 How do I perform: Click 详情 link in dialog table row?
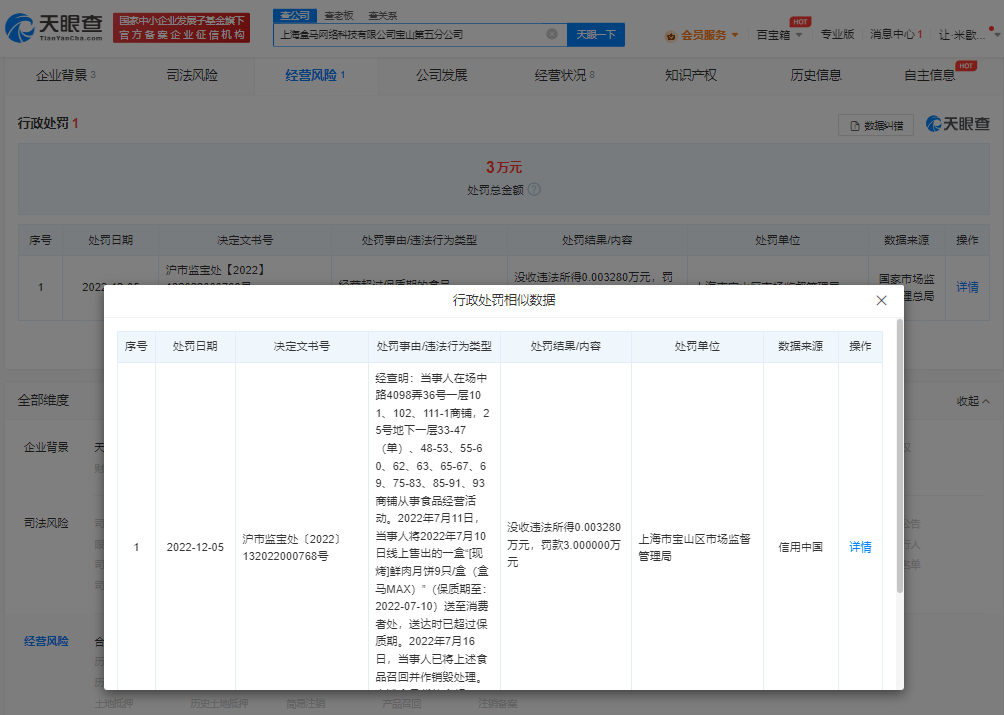tap(859, 547)
